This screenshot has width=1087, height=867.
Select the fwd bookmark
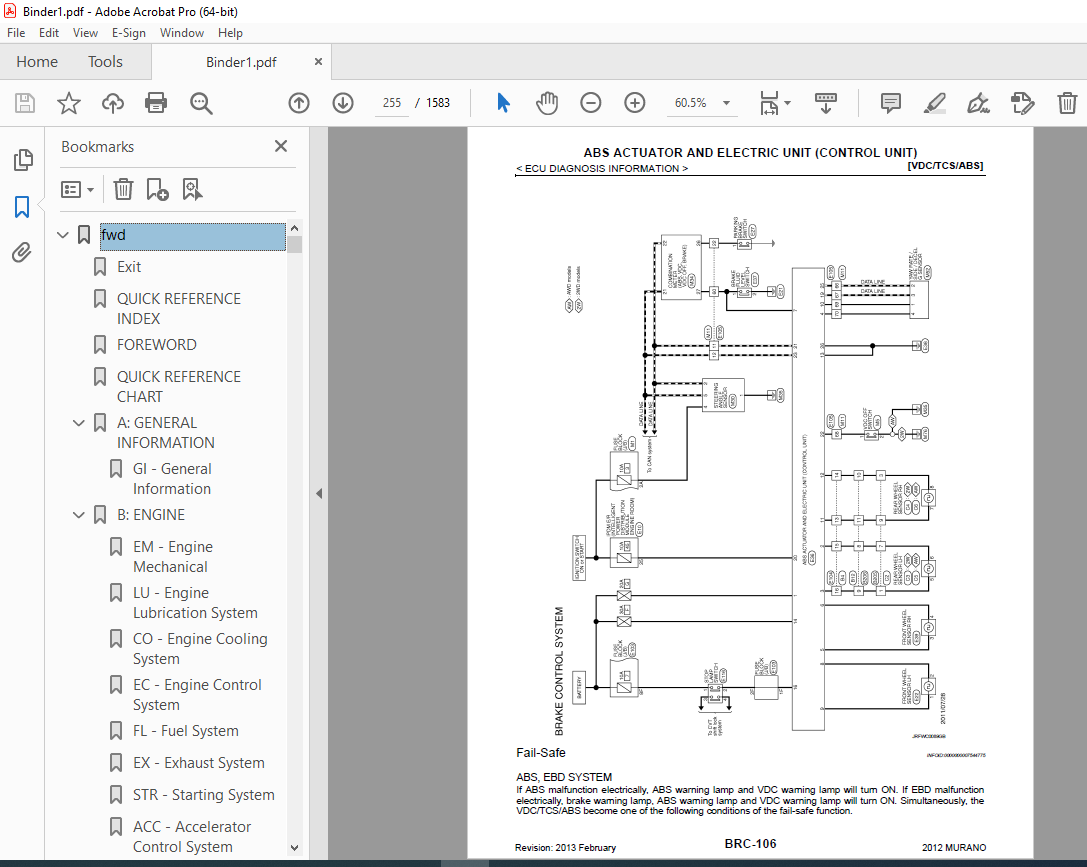193,236
